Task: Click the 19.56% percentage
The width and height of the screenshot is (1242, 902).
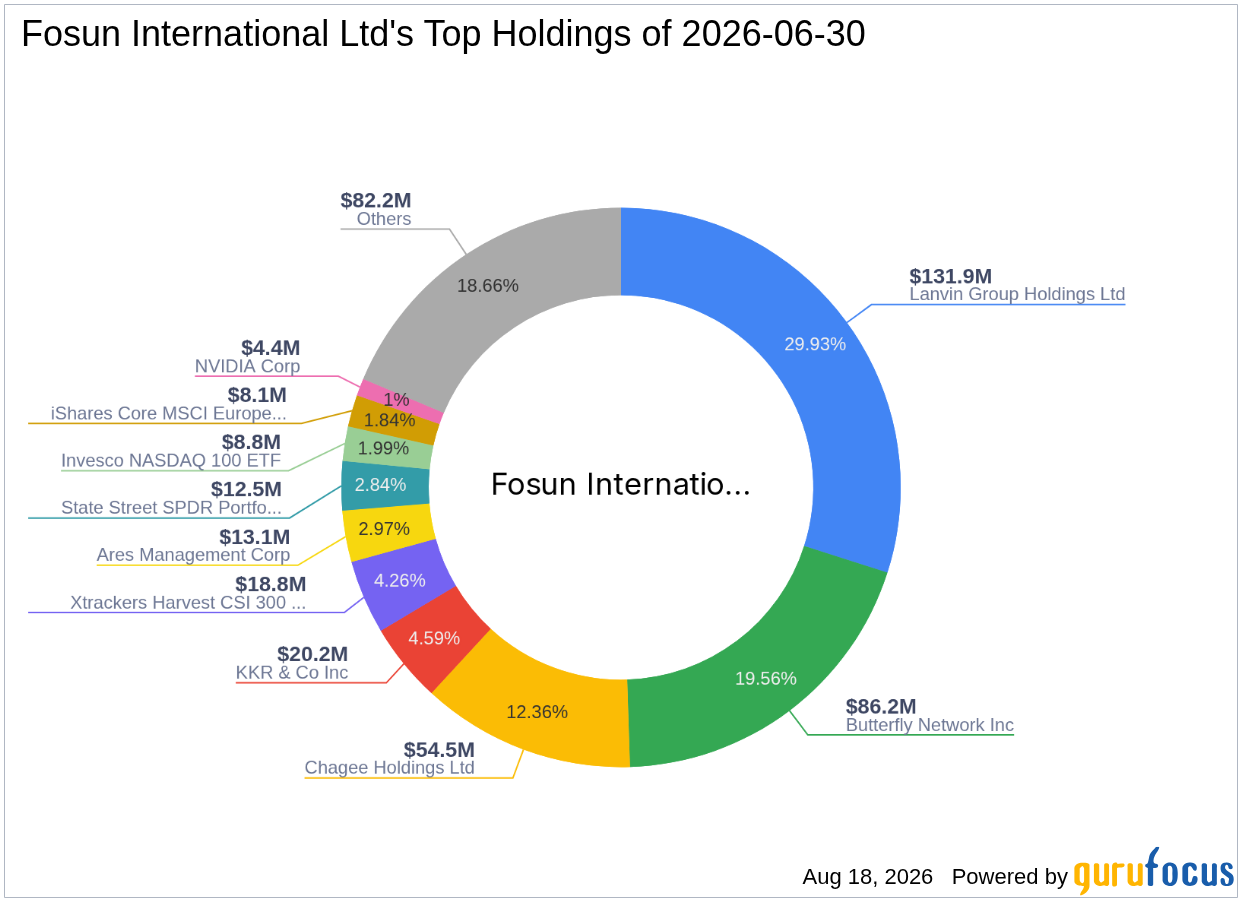Action: coord(766,678)
